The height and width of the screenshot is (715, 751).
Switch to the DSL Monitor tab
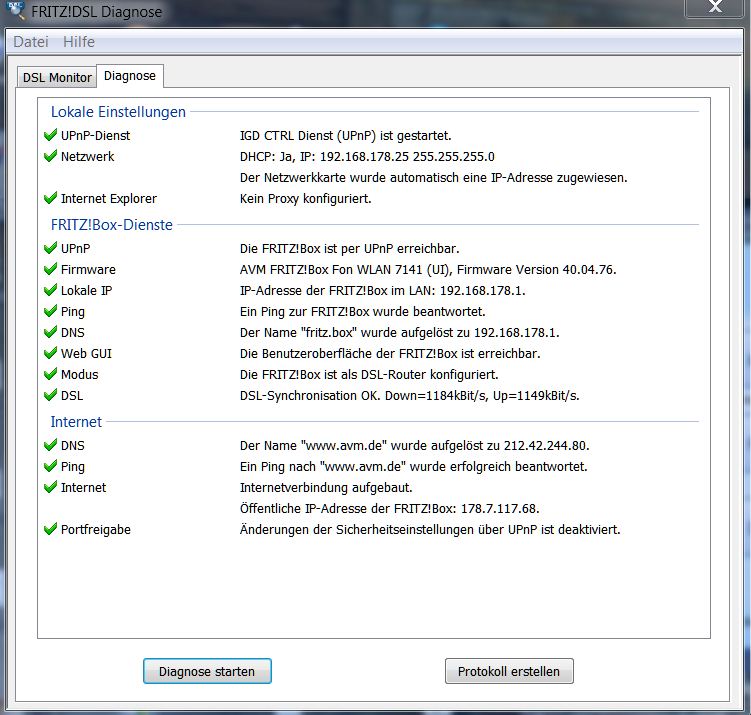(x=57, y=77)
